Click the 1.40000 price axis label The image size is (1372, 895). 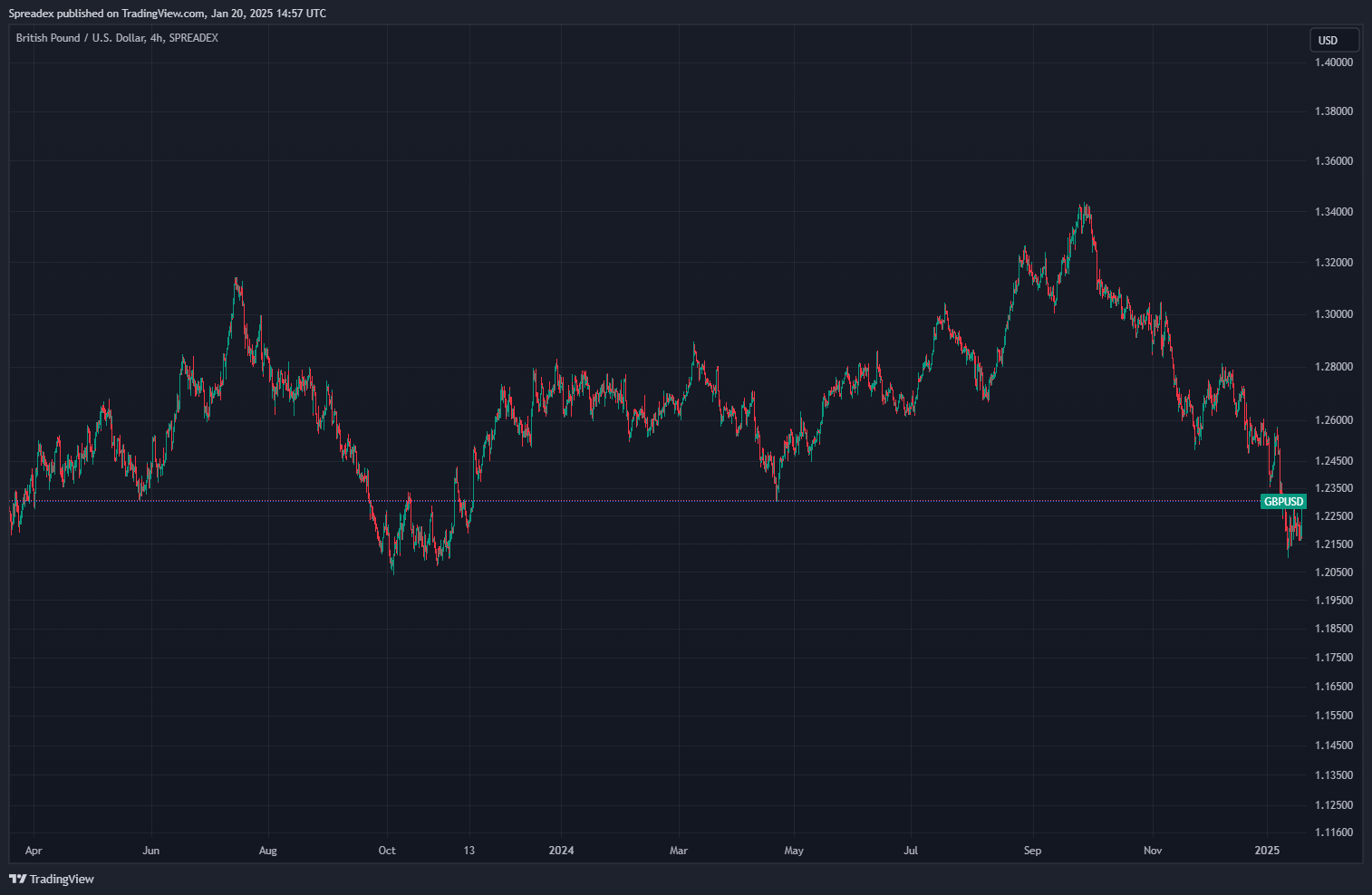click(x=1334, y=63)
